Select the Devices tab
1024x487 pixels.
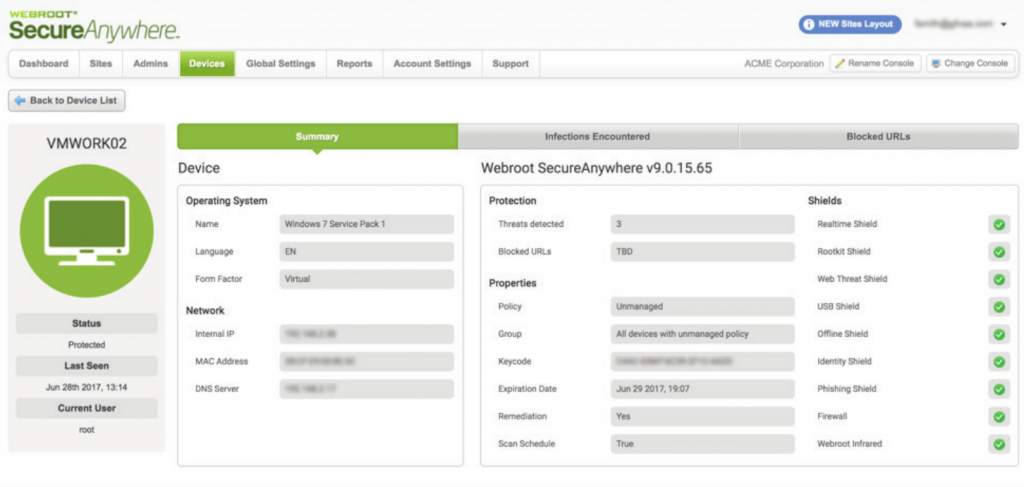pos(207,64)
